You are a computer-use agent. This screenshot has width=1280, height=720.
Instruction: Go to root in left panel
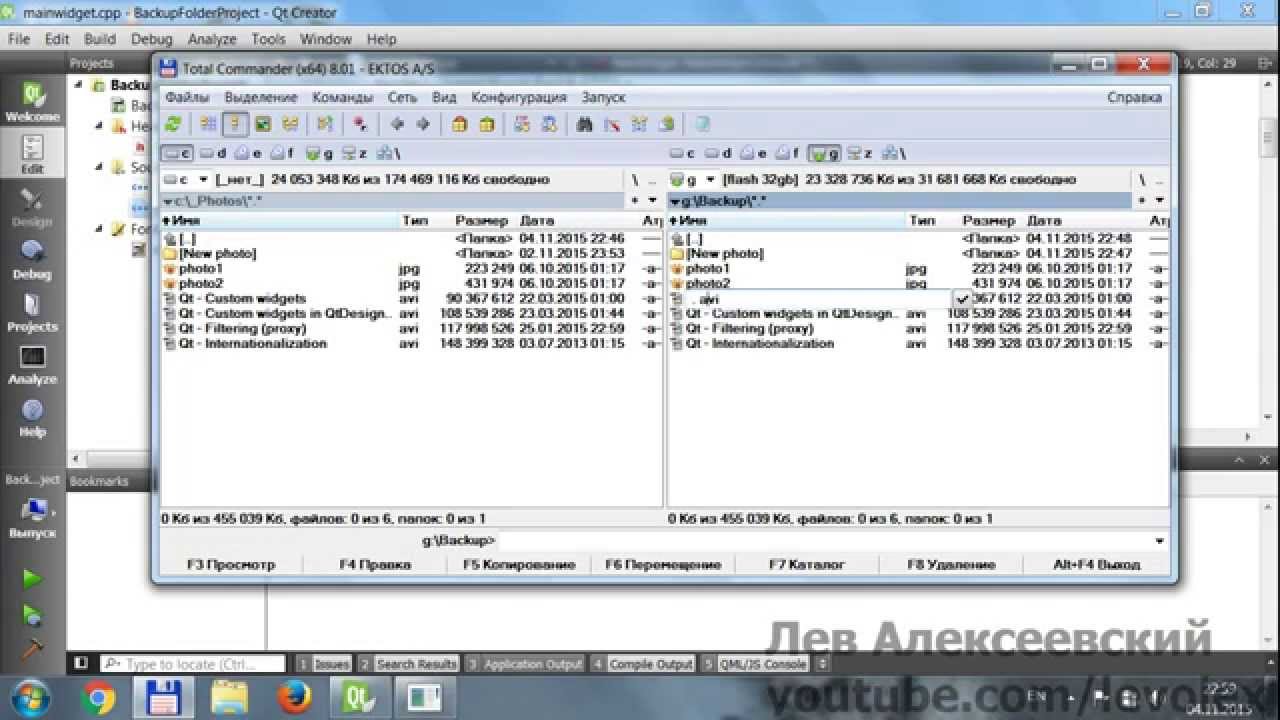pos(634,180)
